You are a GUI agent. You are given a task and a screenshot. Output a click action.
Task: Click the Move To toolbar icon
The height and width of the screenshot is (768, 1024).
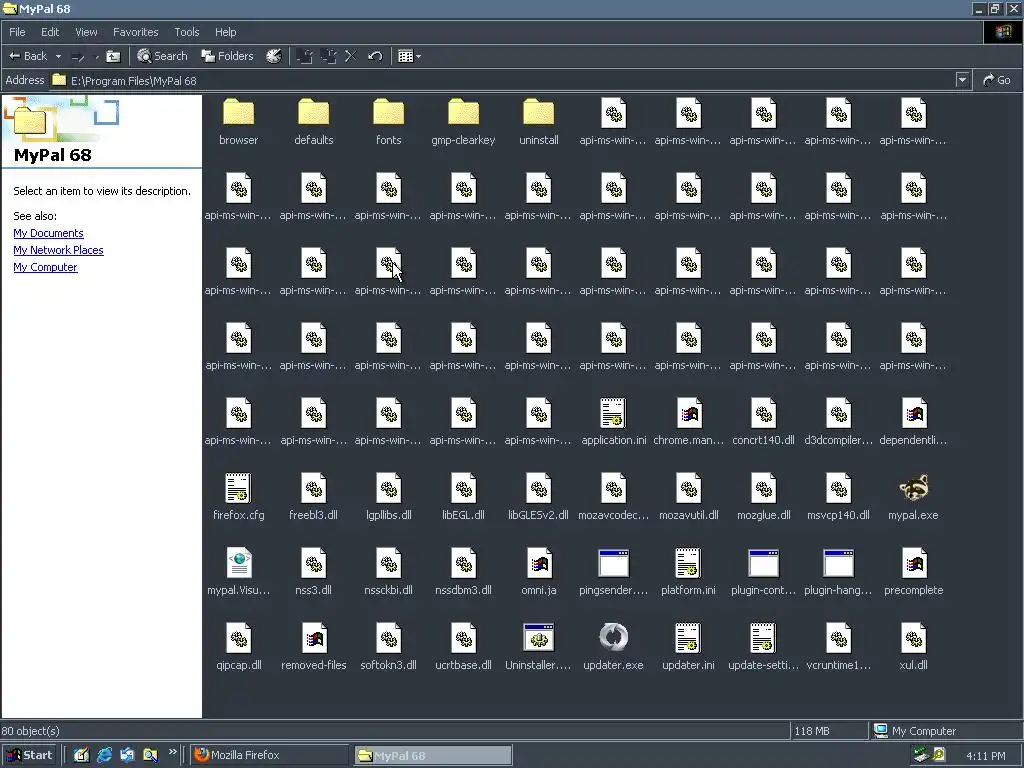pyautogui.click(x=304, y=56)
